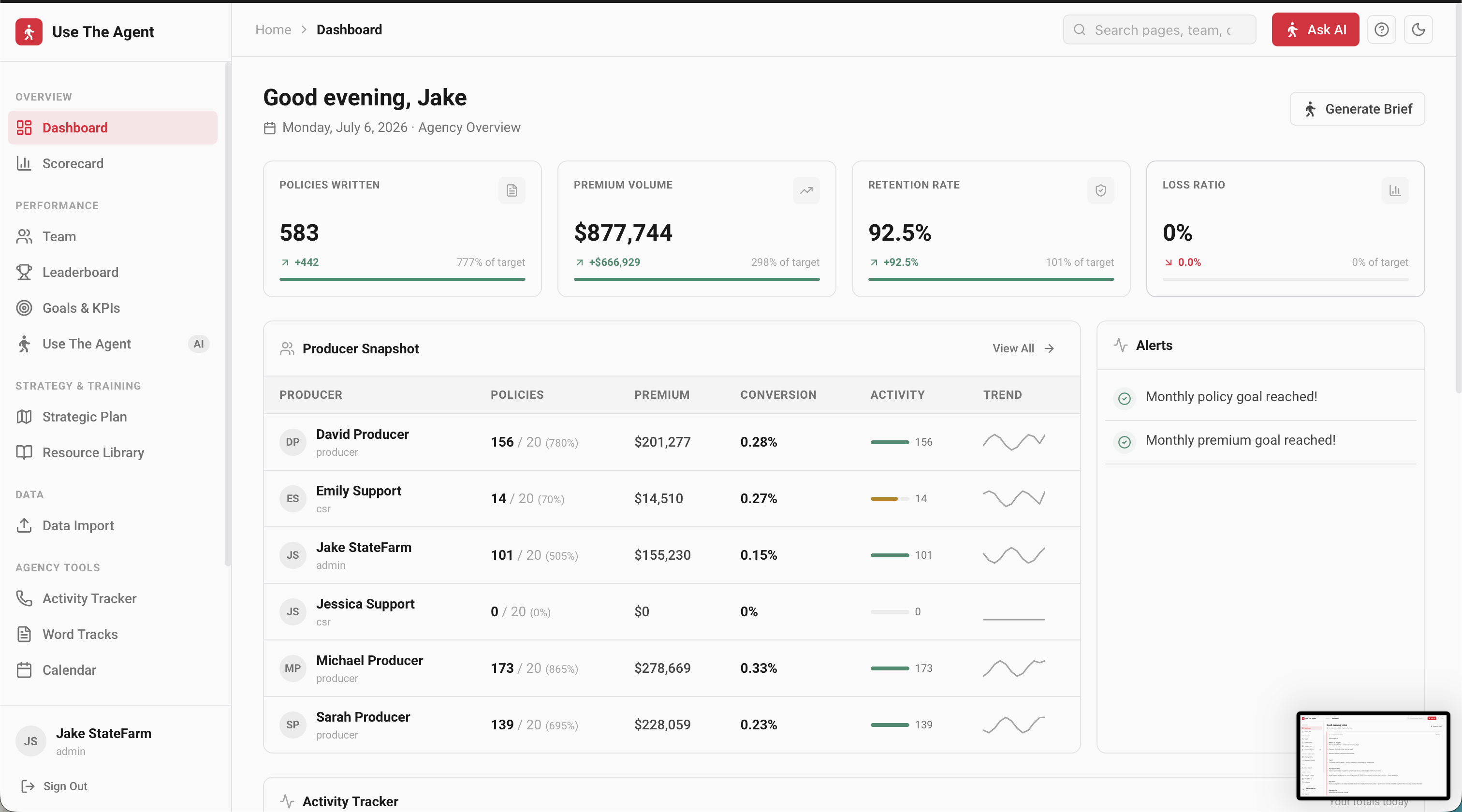The height and width of the screenshot is (812, 1462).
Task: Click the breadcrumb chevron separator
Action: (304, 29)
